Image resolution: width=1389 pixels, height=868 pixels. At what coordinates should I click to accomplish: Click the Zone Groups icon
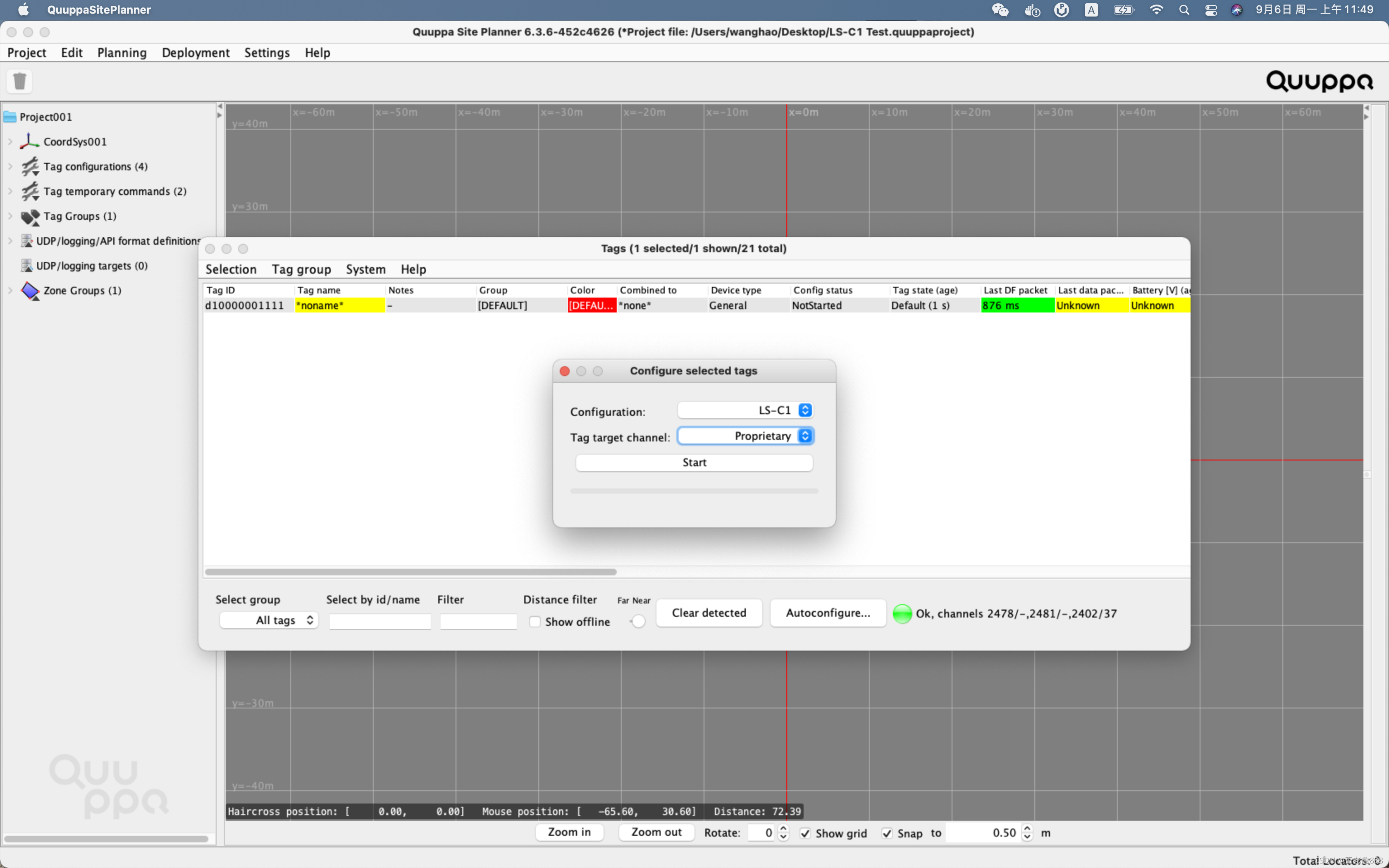tap(30, 291)
